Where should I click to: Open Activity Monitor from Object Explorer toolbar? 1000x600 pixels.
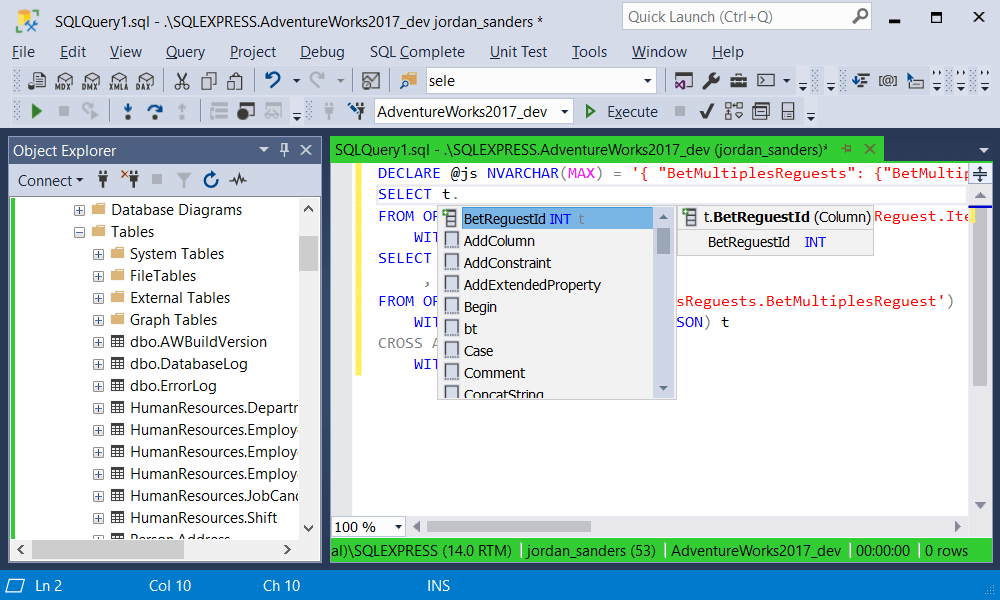tap(236, 180)
